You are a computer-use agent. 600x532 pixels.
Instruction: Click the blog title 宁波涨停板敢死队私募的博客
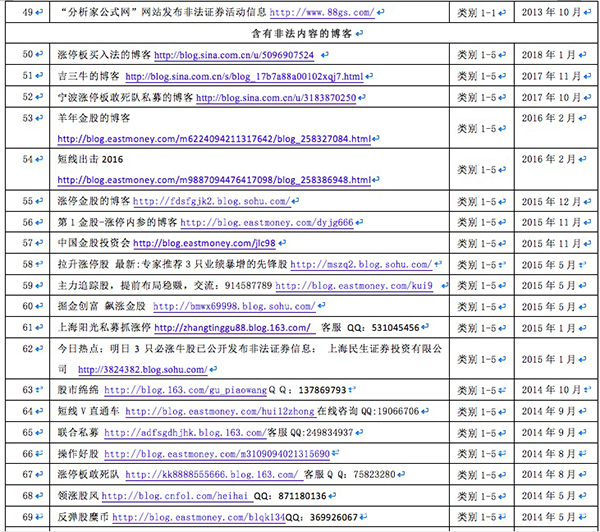(125, 98)
